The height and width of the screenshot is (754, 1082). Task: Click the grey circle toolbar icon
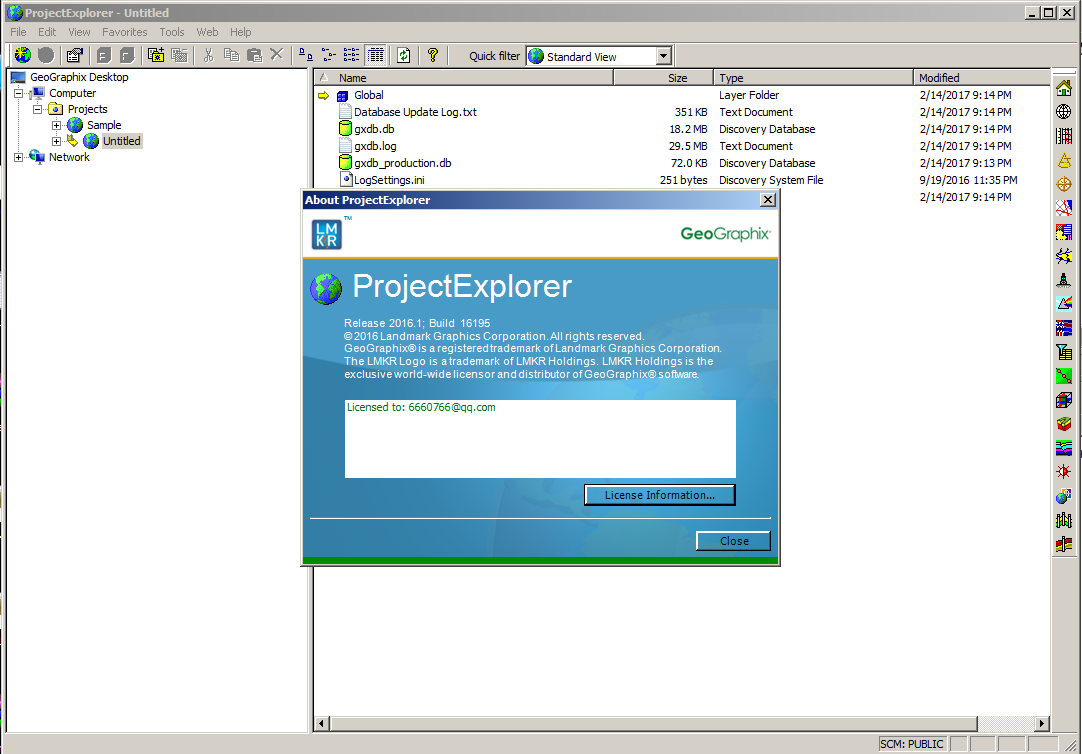pos(46,55)
